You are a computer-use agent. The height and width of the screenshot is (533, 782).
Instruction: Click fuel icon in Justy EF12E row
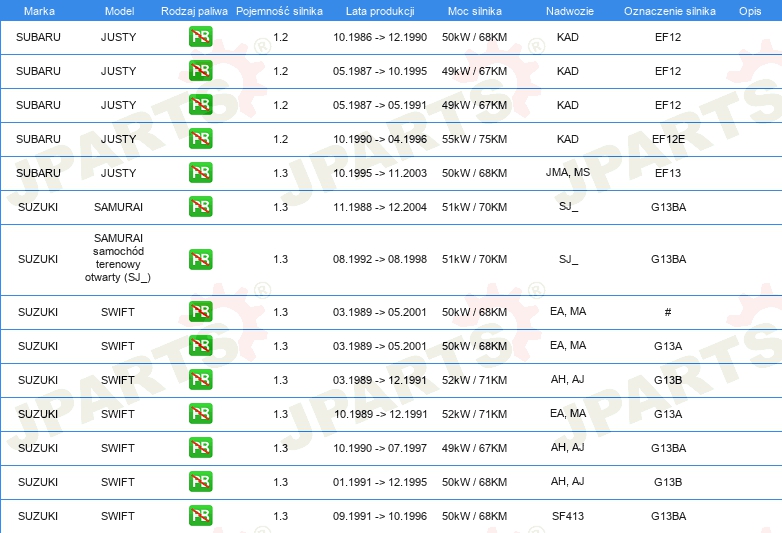(x=200, y=139)
